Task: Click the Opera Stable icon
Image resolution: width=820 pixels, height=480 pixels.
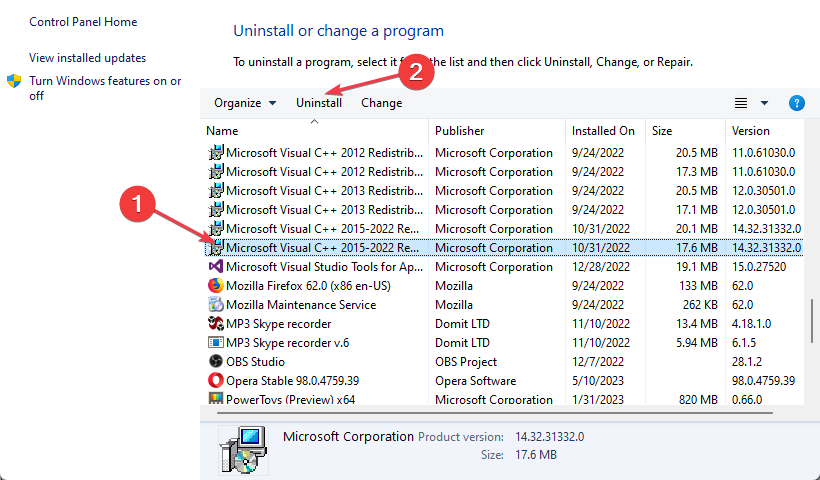Action: tap(215, 380)
